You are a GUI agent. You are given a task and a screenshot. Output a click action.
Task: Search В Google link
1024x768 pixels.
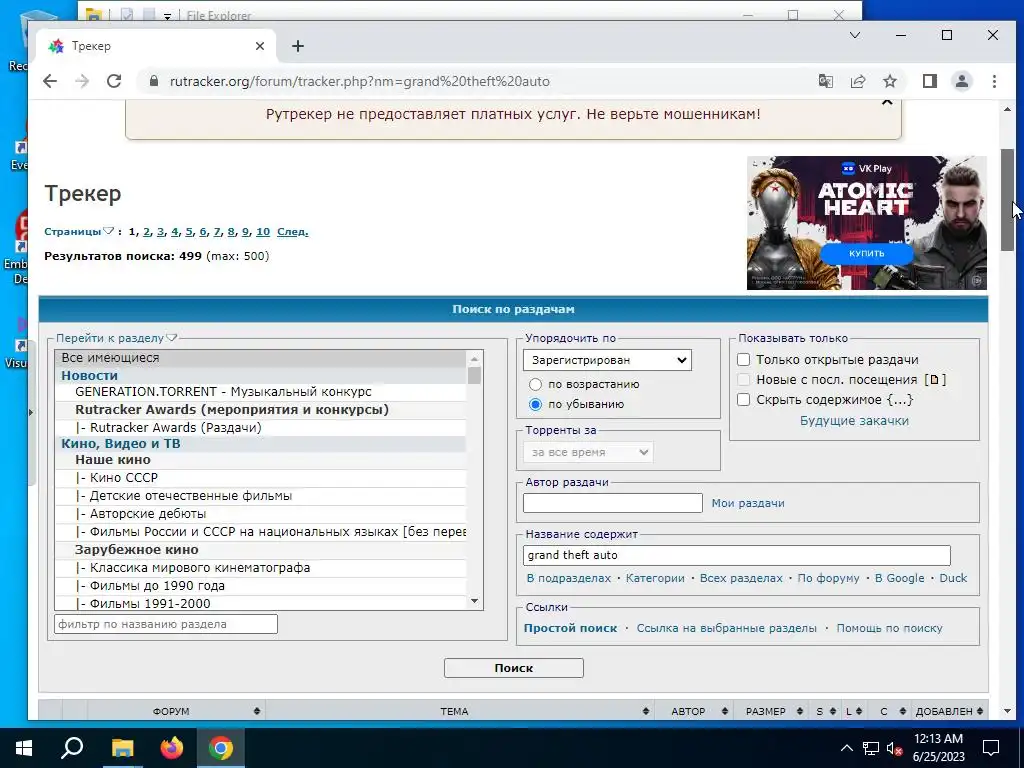click(899, 578)
